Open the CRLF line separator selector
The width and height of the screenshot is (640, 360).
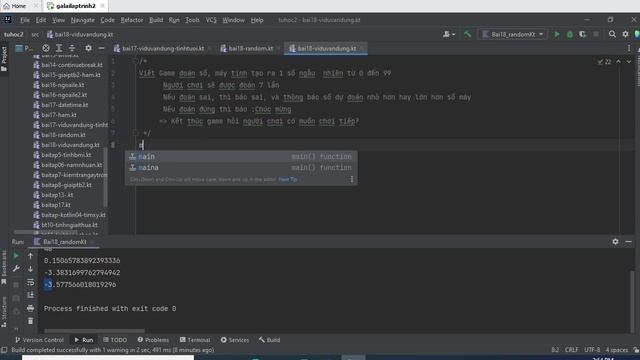click(571, 350)
